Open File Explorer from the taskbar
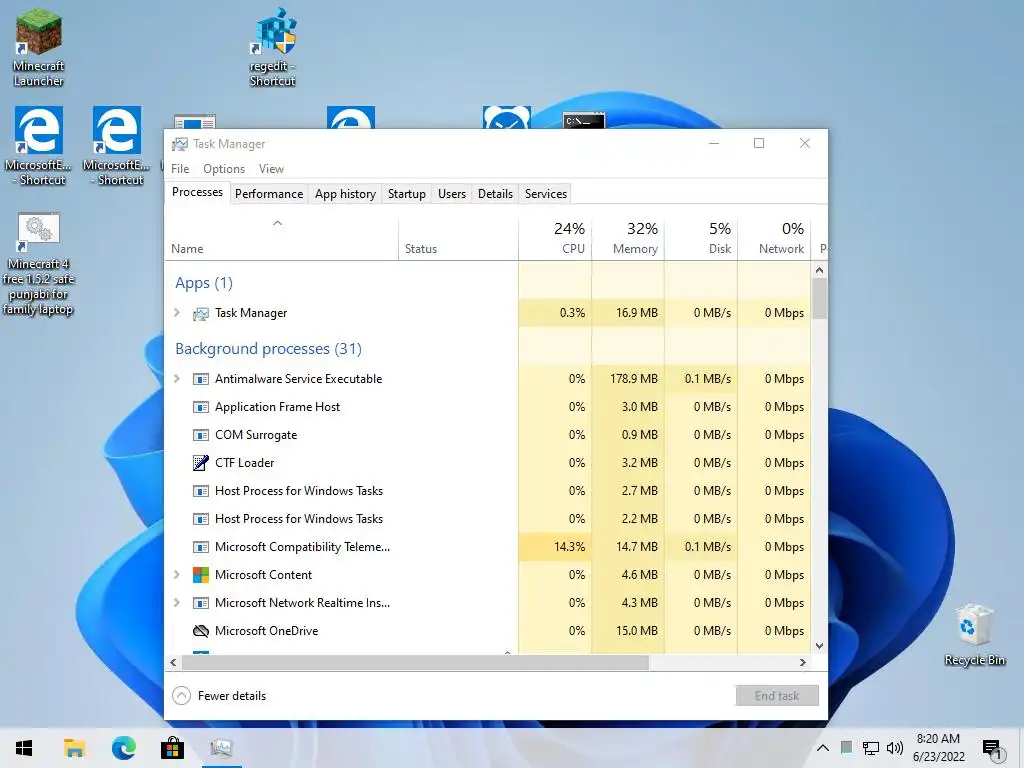This screenshot has height=768, width=1024. pos(74,748)
